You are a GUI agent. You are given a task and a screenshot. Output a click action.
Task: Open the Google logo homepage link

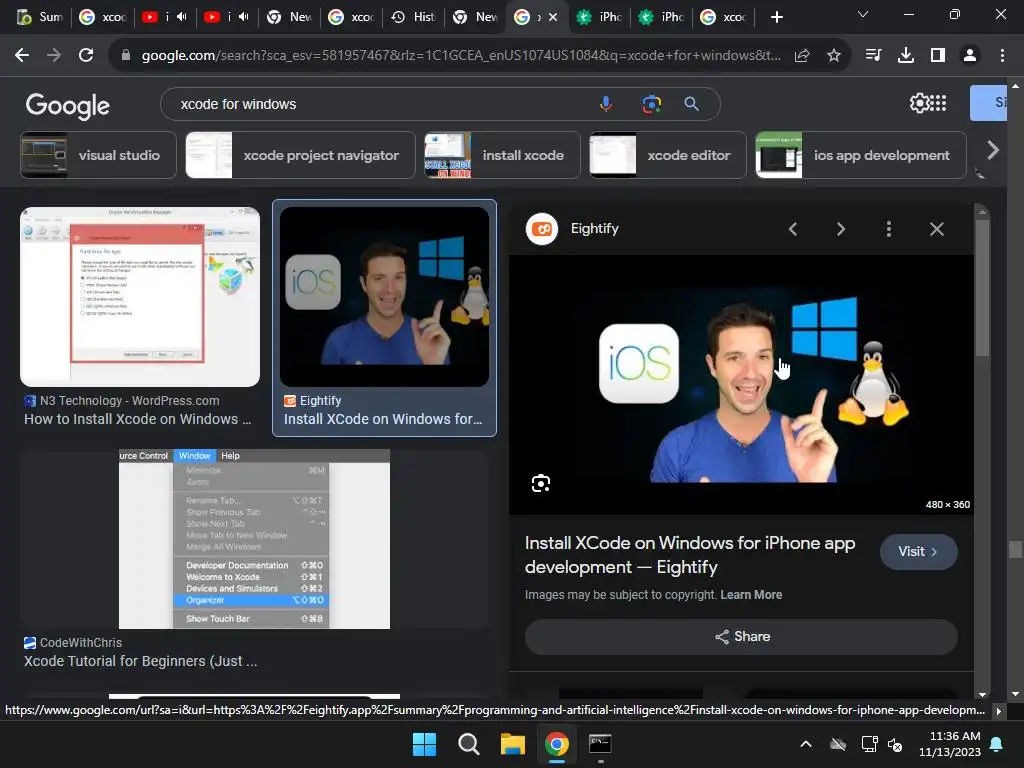coord(68,105)
